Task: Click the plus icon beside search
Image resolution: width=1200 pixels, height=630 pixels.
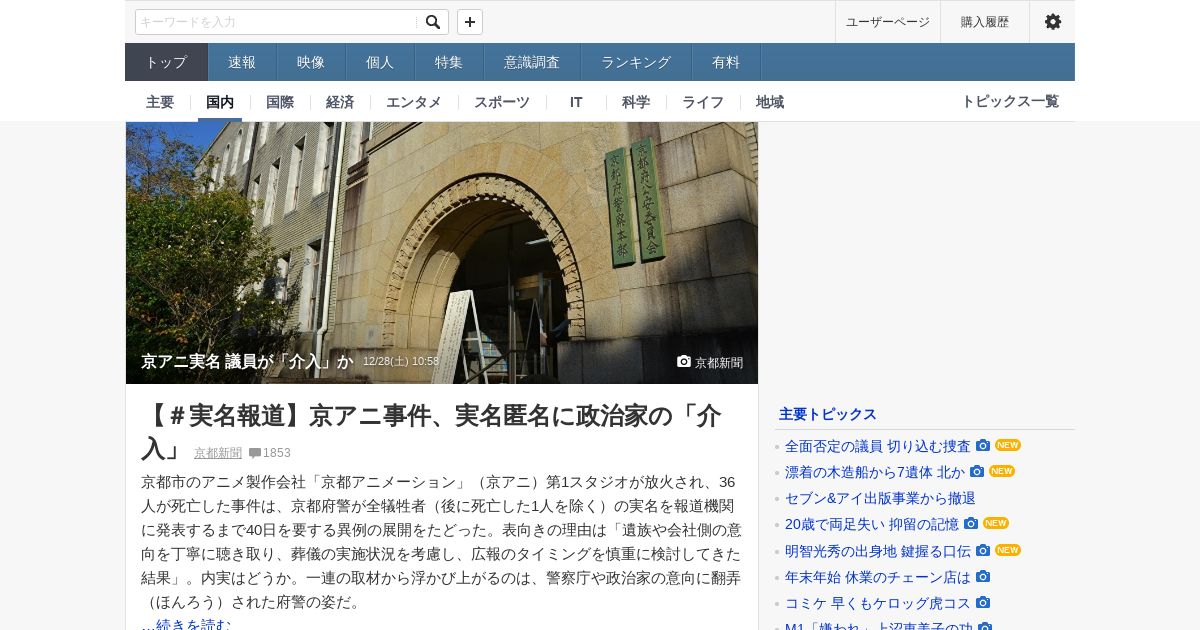Action: tap(470, 22)
